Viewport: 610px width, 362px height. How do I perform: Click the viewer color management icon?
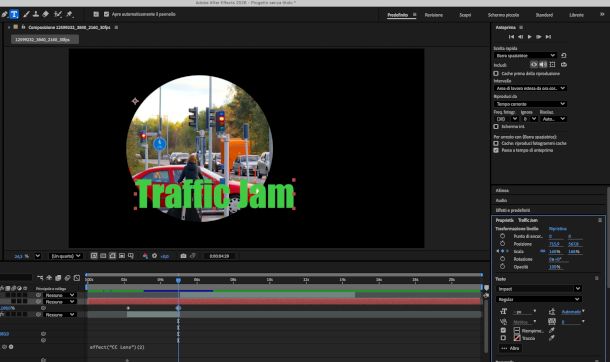(145, 256)
